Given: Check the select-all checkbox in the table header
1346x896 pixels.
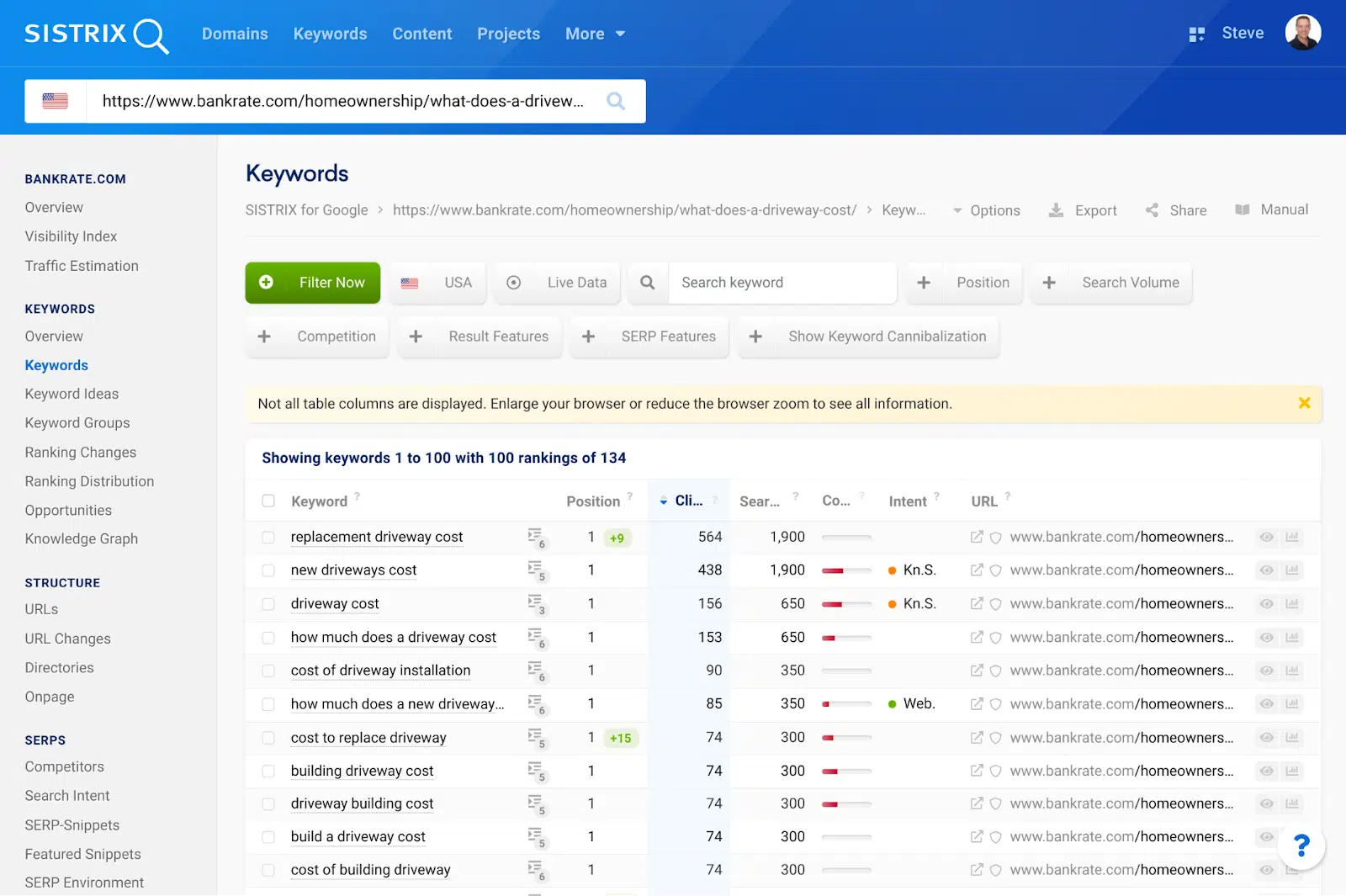Looking at the screenshot, I should point(268,500).
